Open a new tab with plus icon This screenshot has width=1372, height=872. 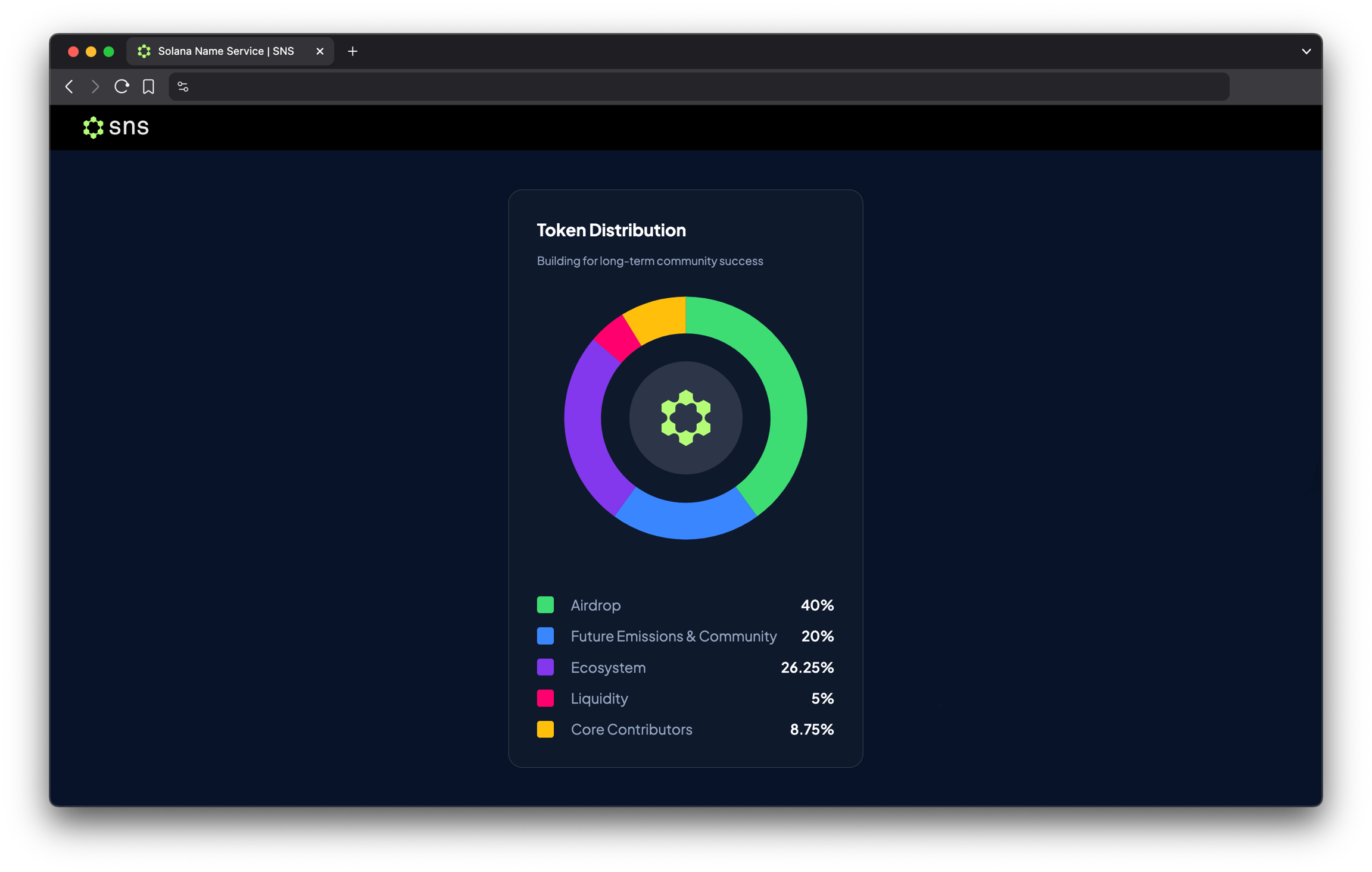click(353, 51)
